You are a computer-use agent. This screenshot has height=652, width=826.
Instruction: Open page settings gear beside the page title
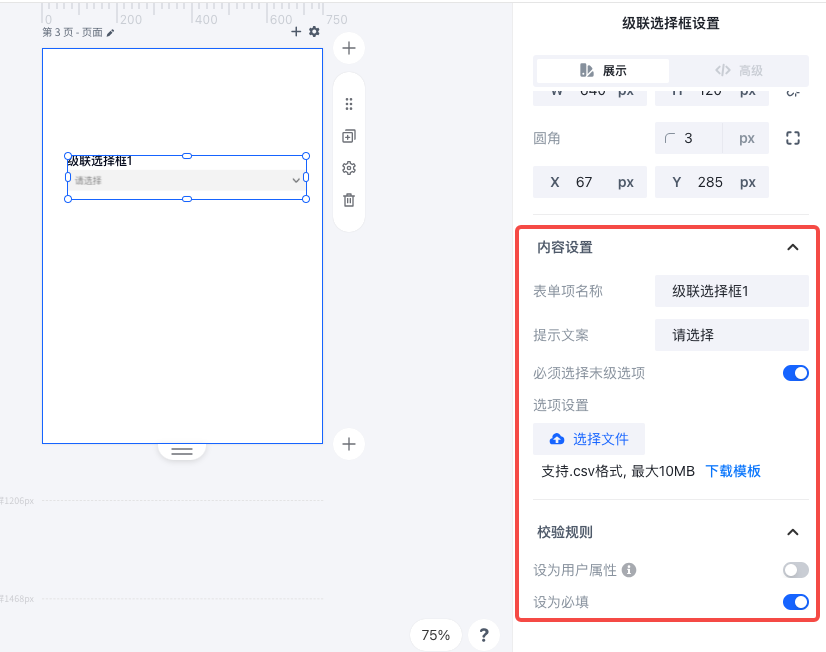pos(314,32)
